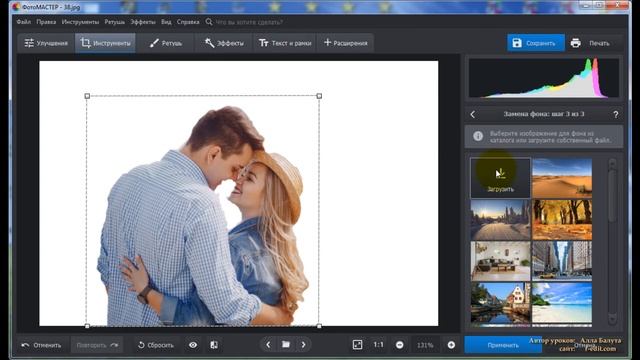Image resolution: width=640 pixels, height=360 pixels.
Task: Toggle the eye preview original icon
Action: click(193, 345)
